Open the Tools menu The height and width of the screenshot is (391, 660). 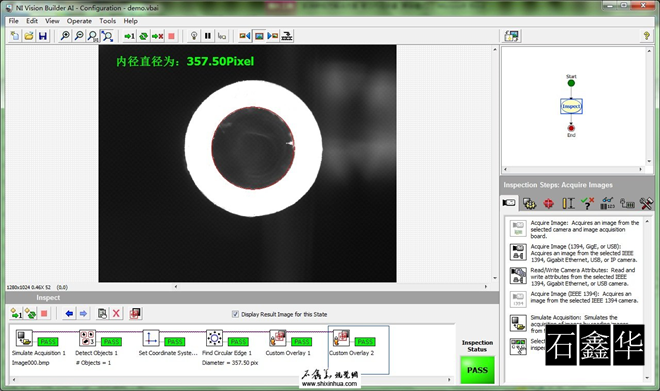tap(107, 21)
